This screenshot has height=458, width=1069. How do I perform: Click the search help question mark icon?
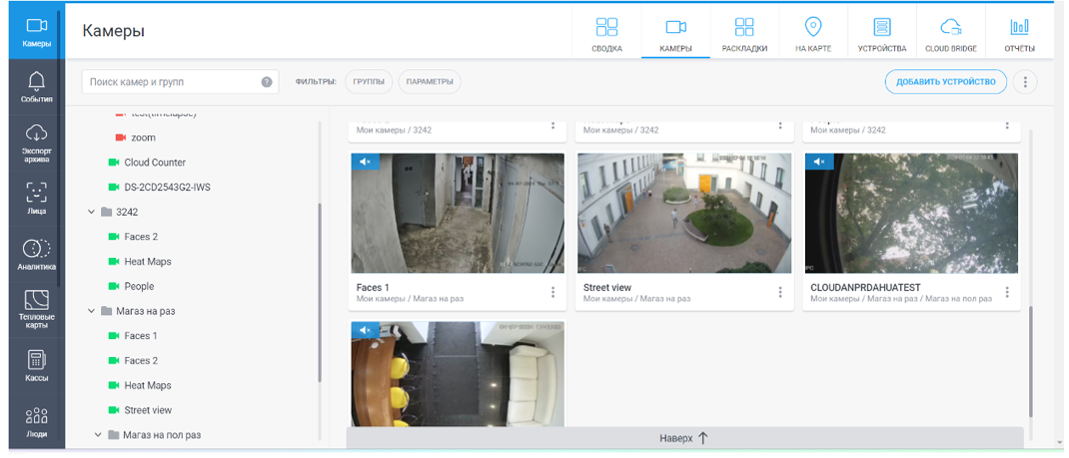267,82
